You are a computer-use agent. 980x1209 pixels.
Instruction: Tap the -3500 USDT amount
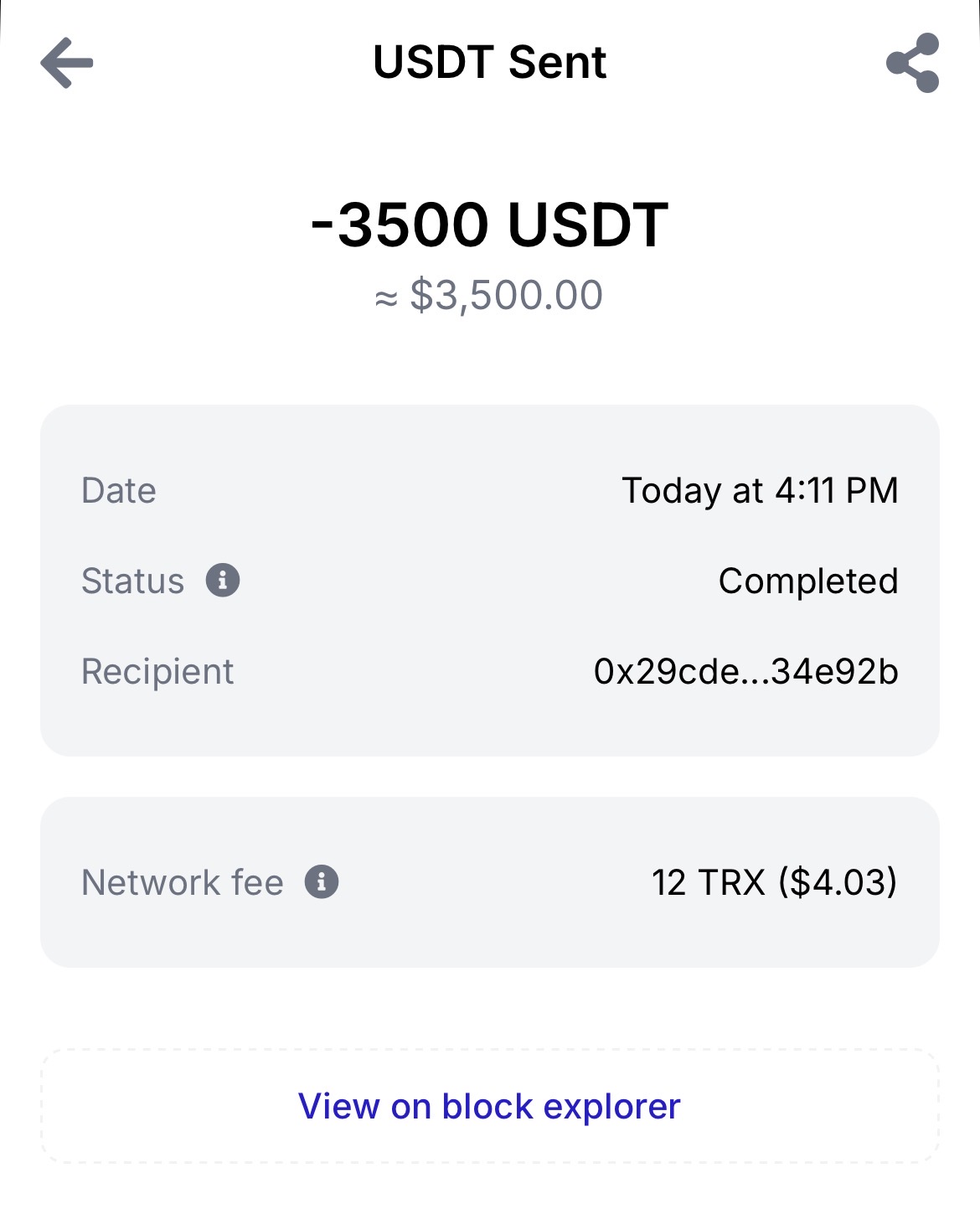[x=489, y=225]
